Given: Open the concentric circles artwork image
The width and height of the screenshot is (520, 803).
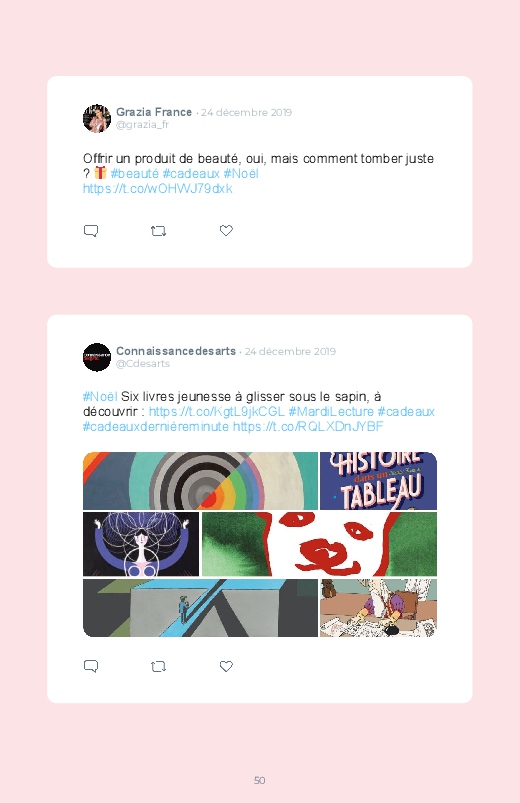Looking at the screenshot, I should 200,481.
